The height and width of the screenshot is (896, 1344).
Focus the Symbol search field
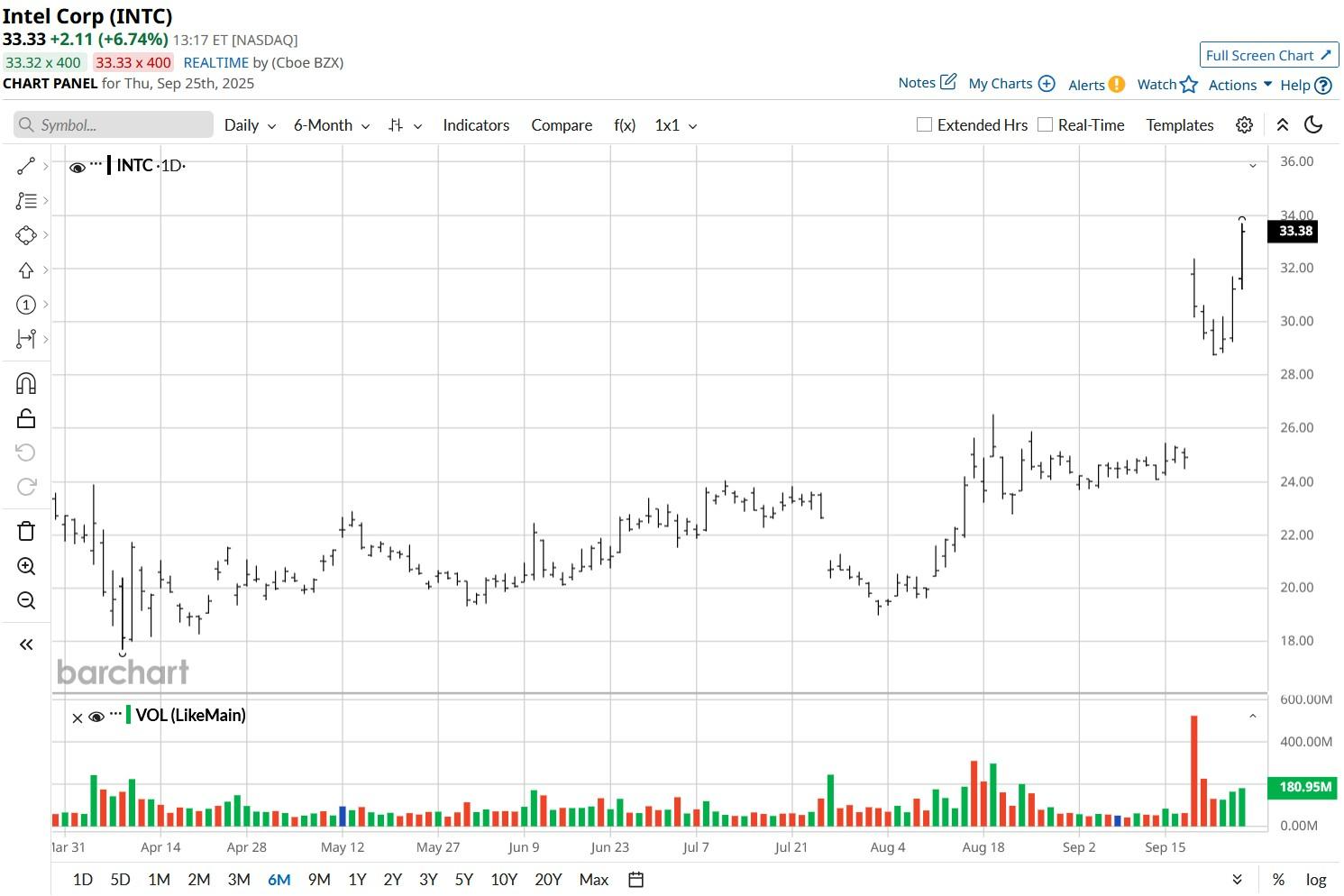(114, 125)
